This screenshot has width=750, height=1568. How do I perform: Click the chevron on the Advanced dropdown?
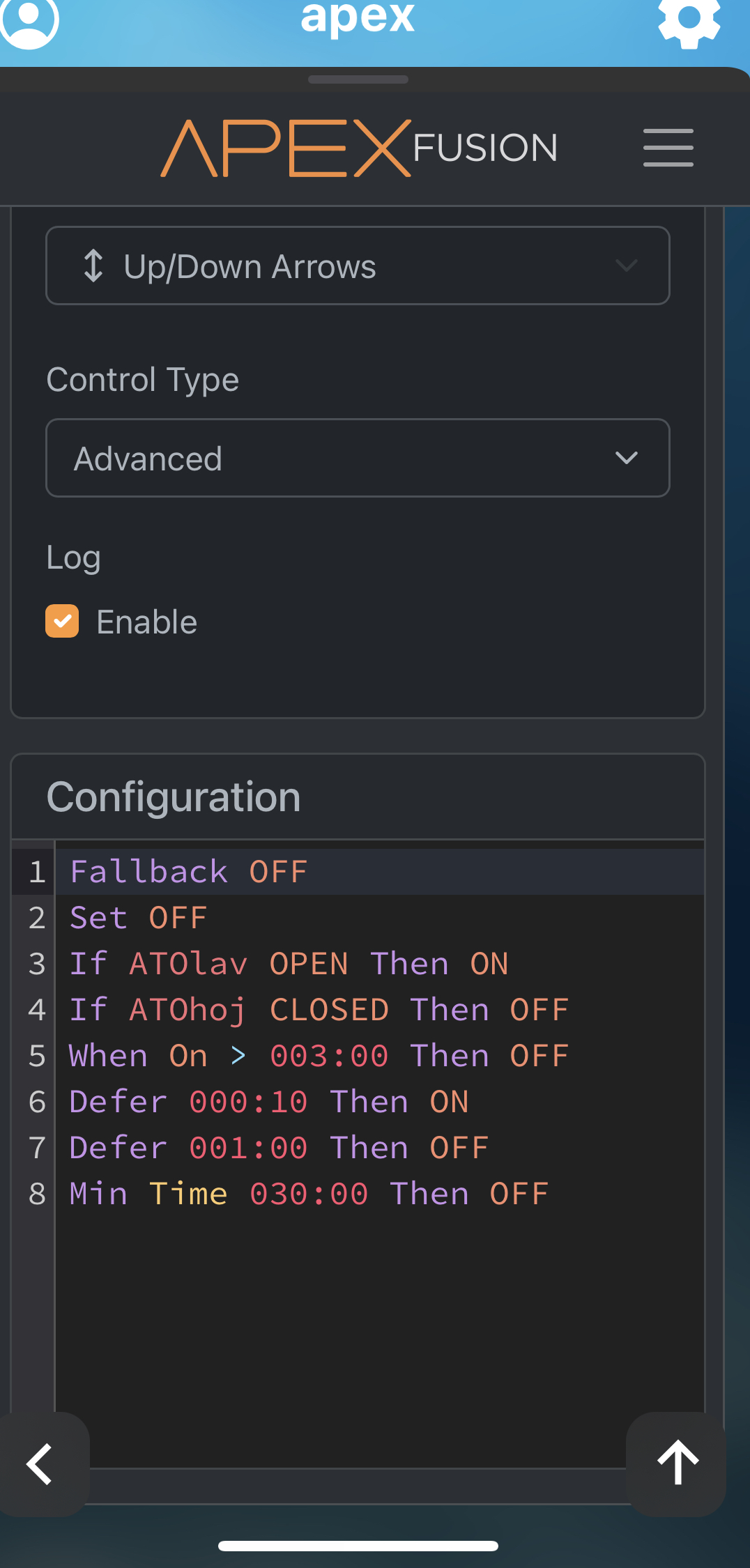tap(627, 458)
